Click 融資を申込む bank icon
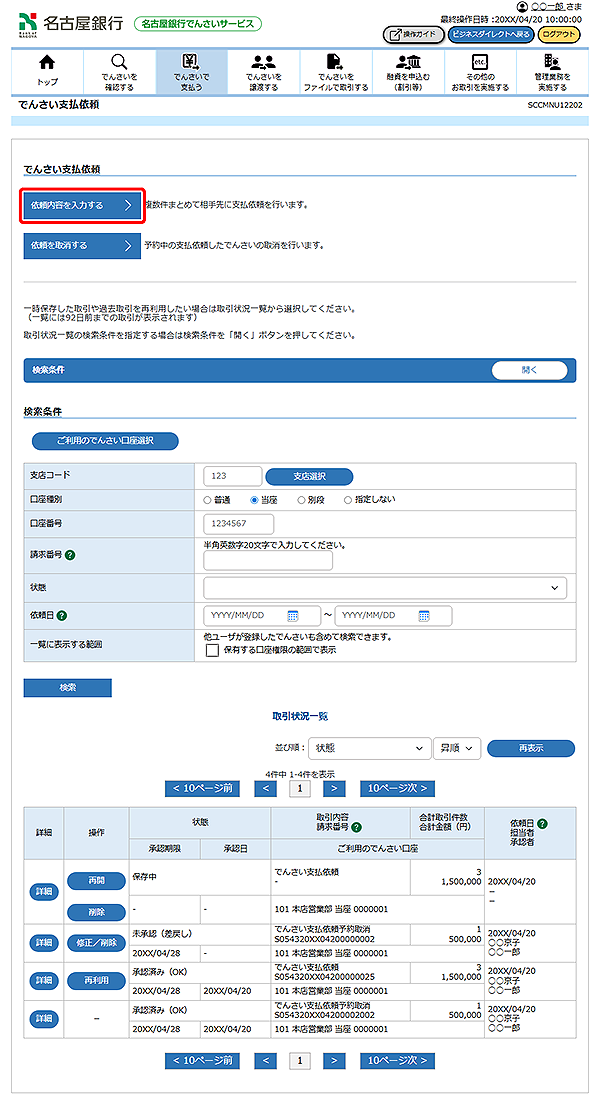 tap(407, 63)
